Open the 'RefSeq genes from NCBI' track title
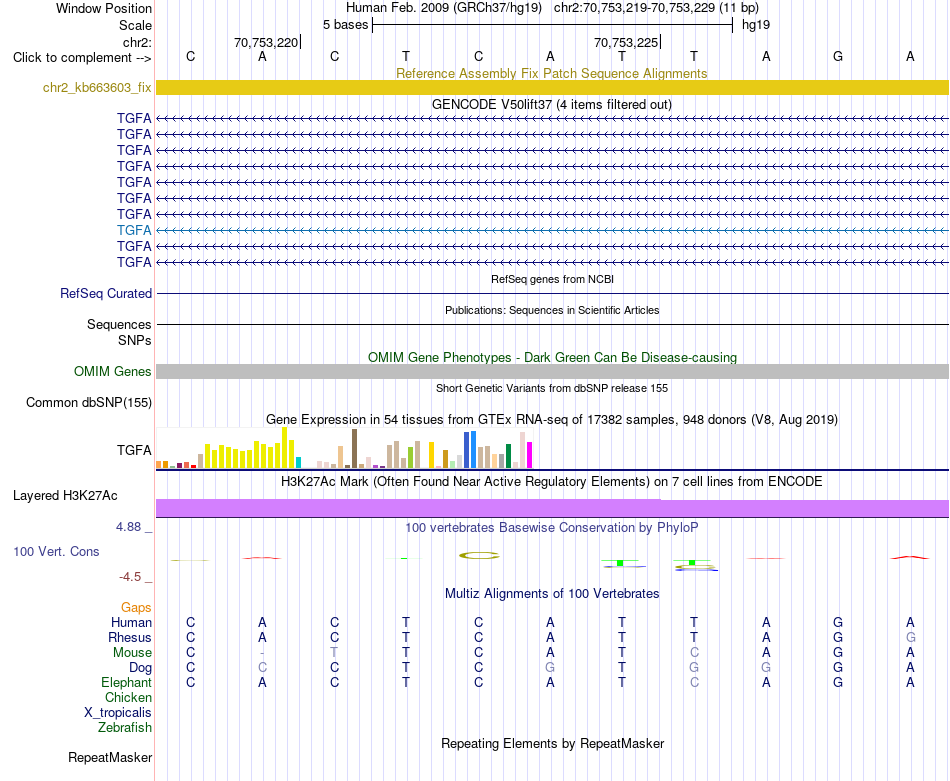 [x=552, y=279]
